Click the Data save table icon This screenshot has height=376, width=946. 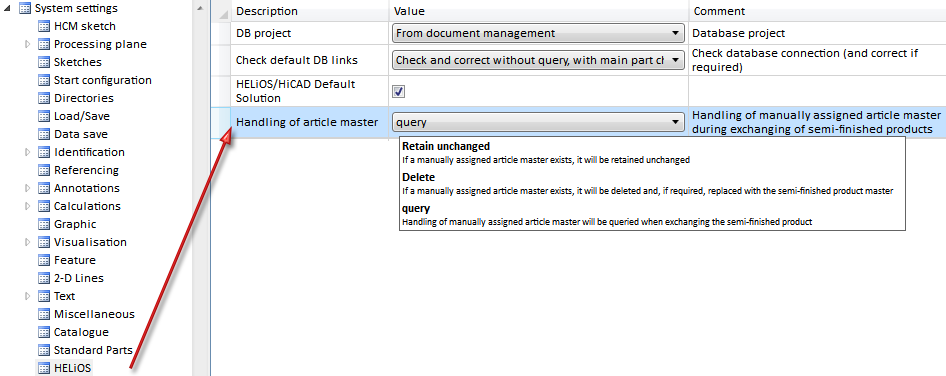43,134
